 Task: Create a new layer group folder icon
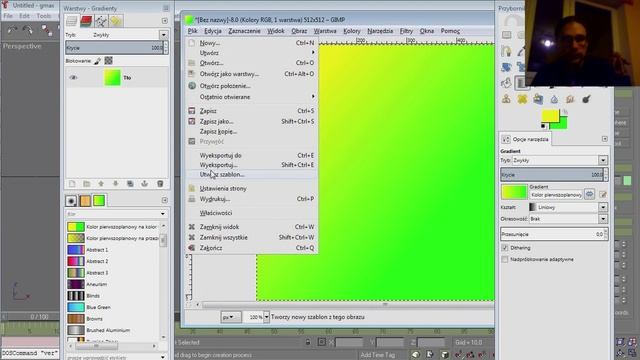coord(87,184)
